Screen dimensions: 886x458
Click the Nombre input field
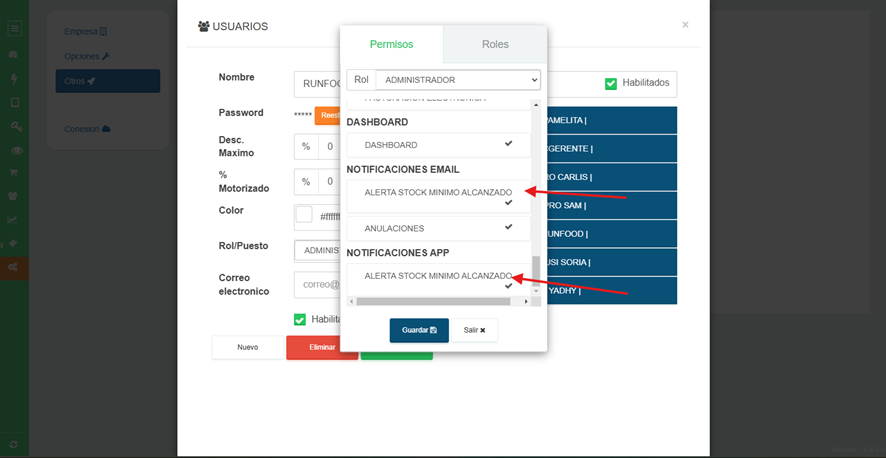pyautogui.click(x=317, y=84)
